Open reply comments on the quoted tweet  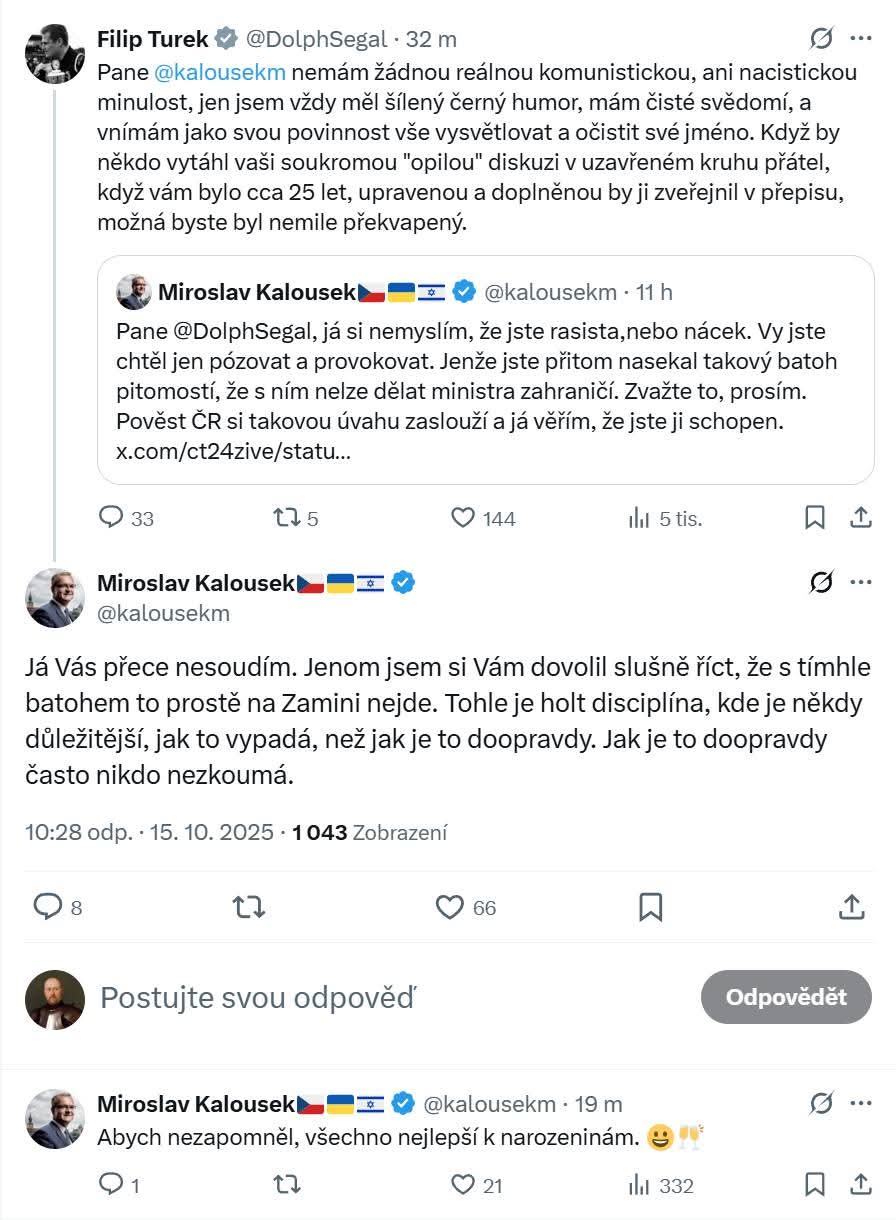[110, 517]
